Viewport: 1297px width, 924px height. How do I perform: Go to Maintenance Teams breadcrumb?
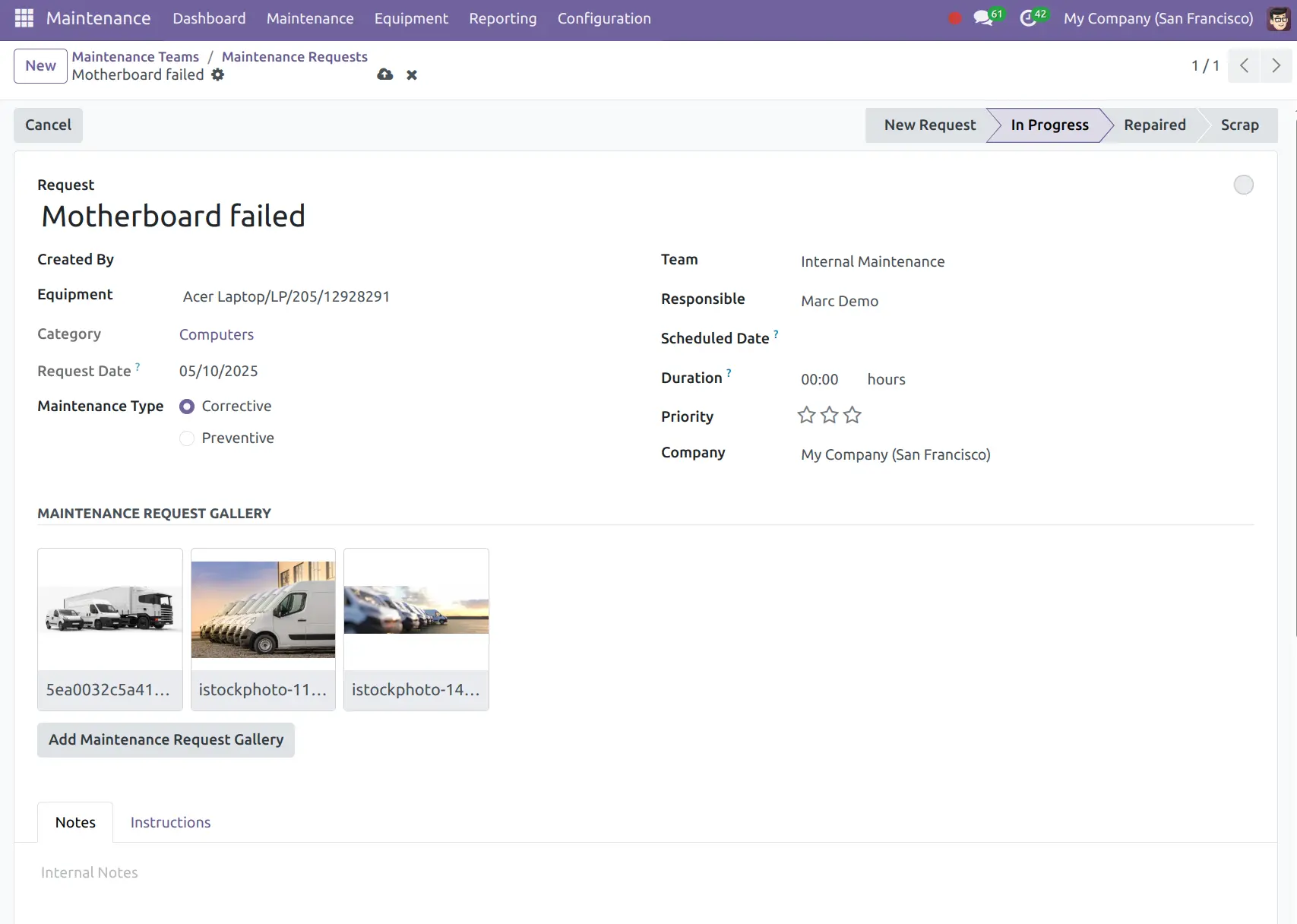click(x=135, y=57)
